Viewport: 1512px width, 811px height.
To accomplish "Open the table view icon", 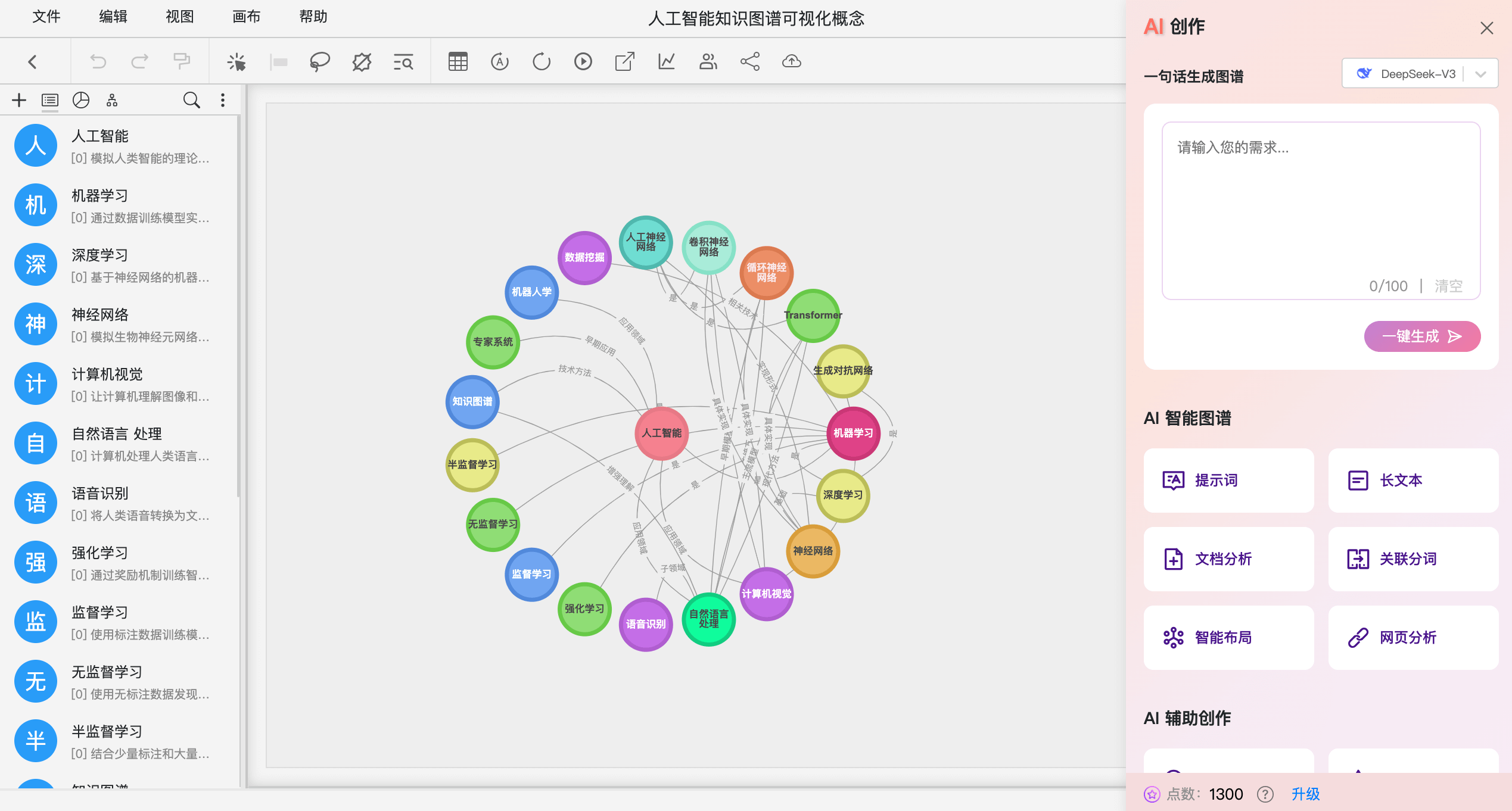I will tap(458, 61).
